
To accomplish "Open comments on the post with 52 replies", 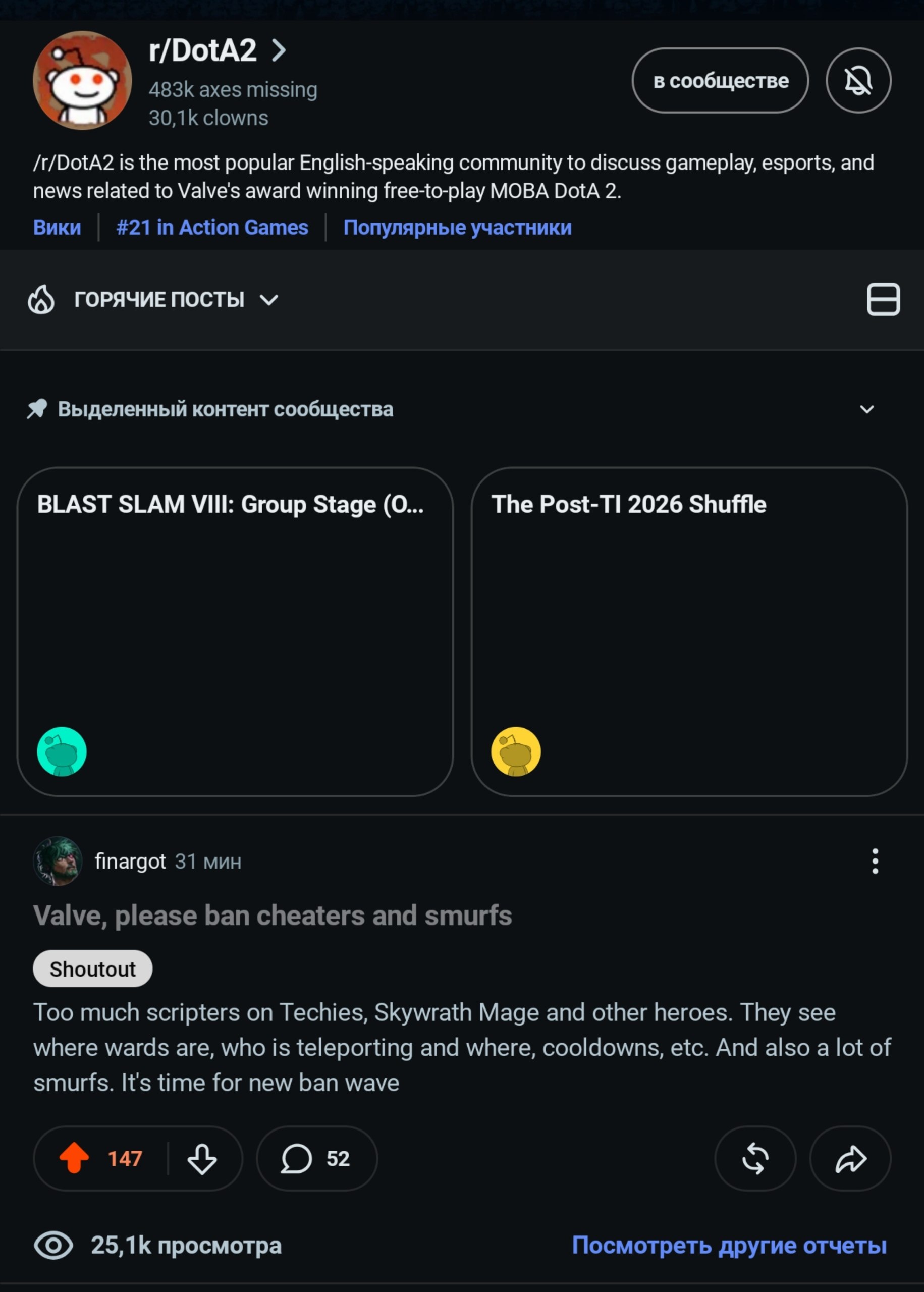I will pos(317,1158).
